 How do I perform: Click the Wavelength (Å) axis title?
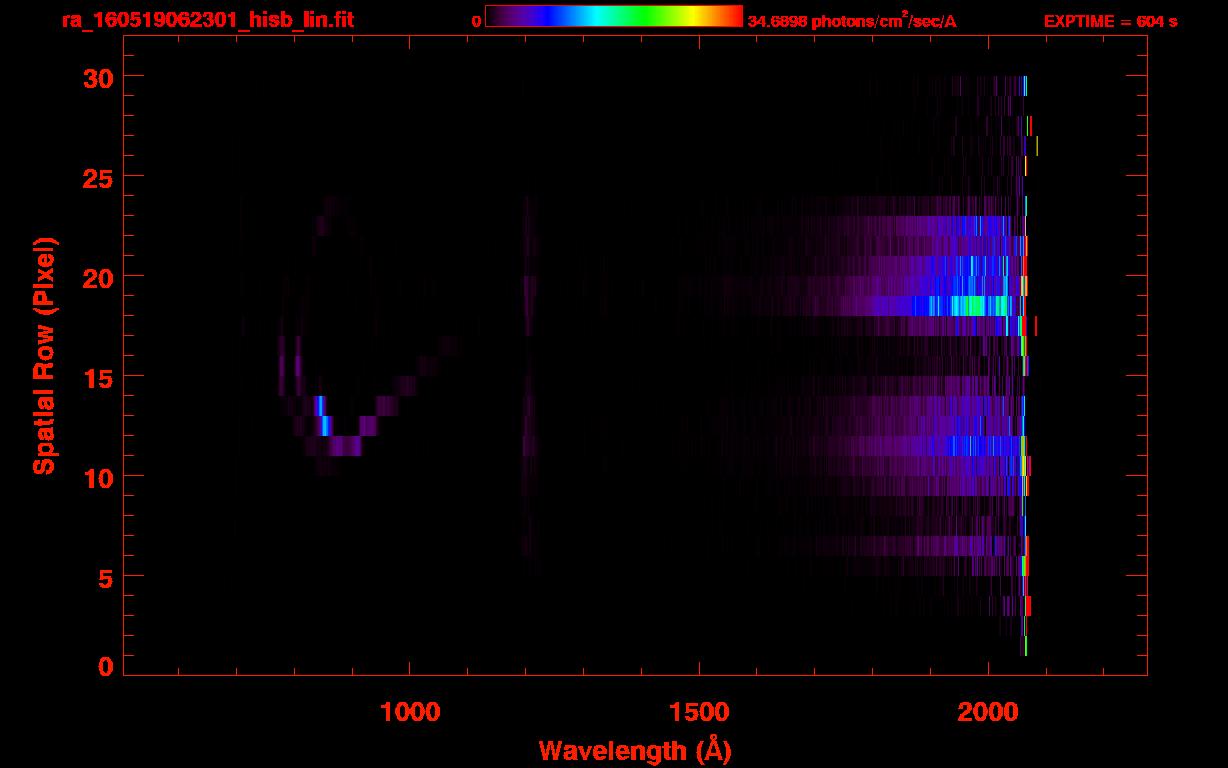(x=635, y=750)
